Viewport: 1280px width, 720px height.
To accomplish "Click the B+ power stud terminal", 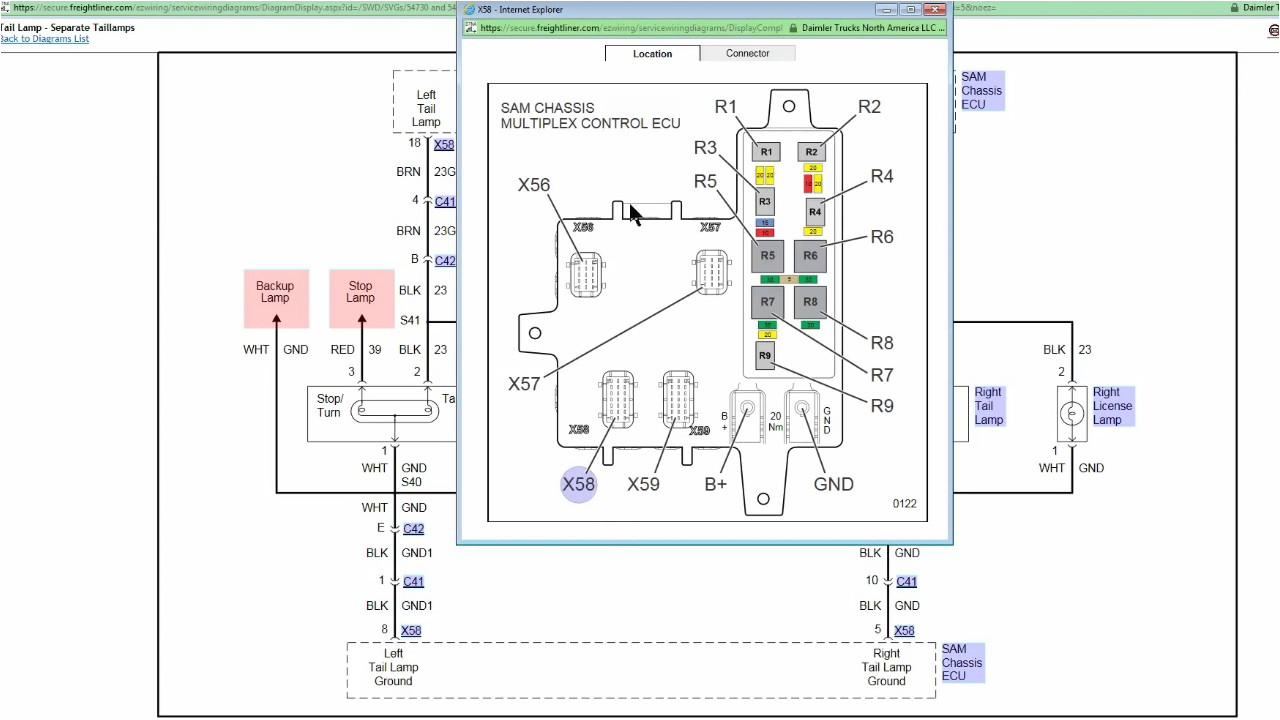I will click(745, 410).
